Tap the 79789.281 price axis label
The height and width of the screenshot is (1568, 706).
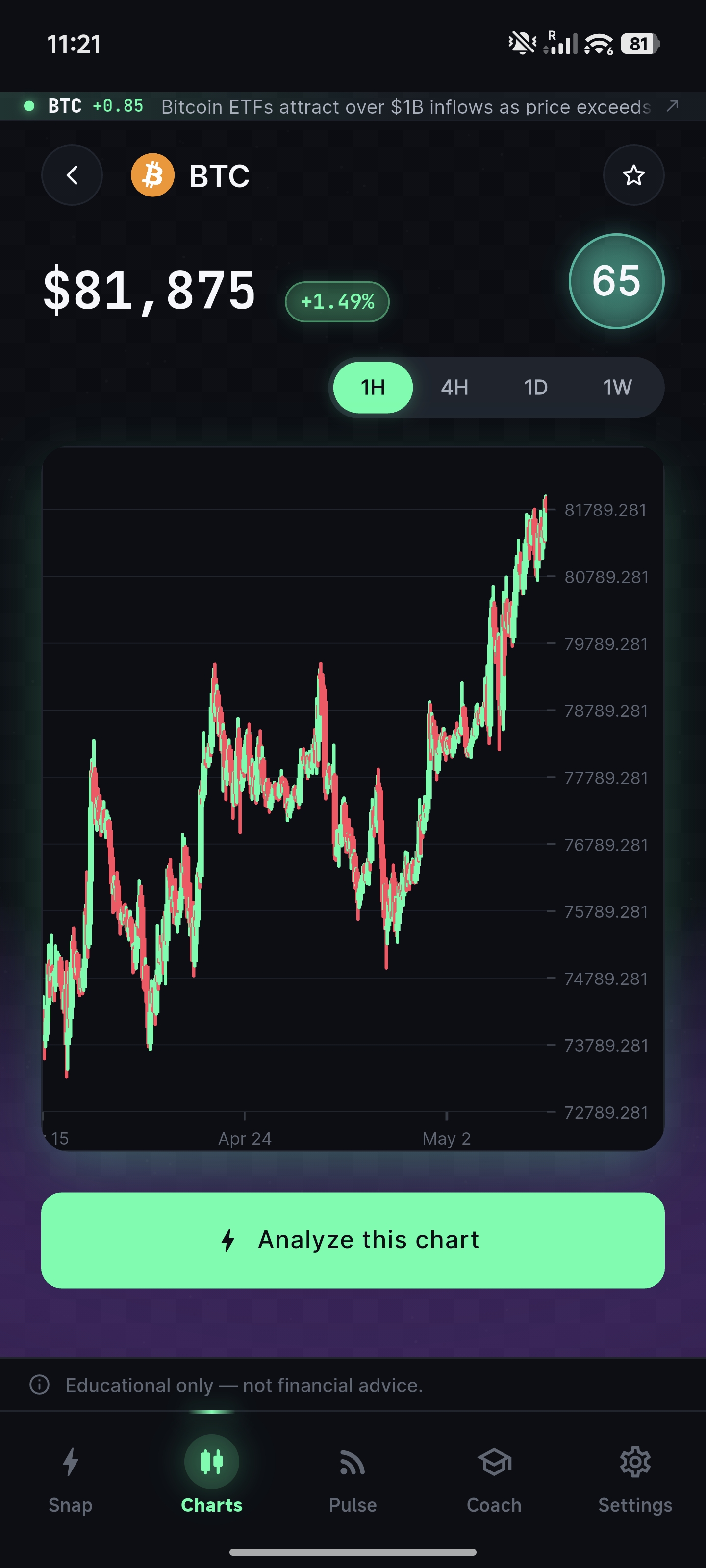(x=605, y=644)
